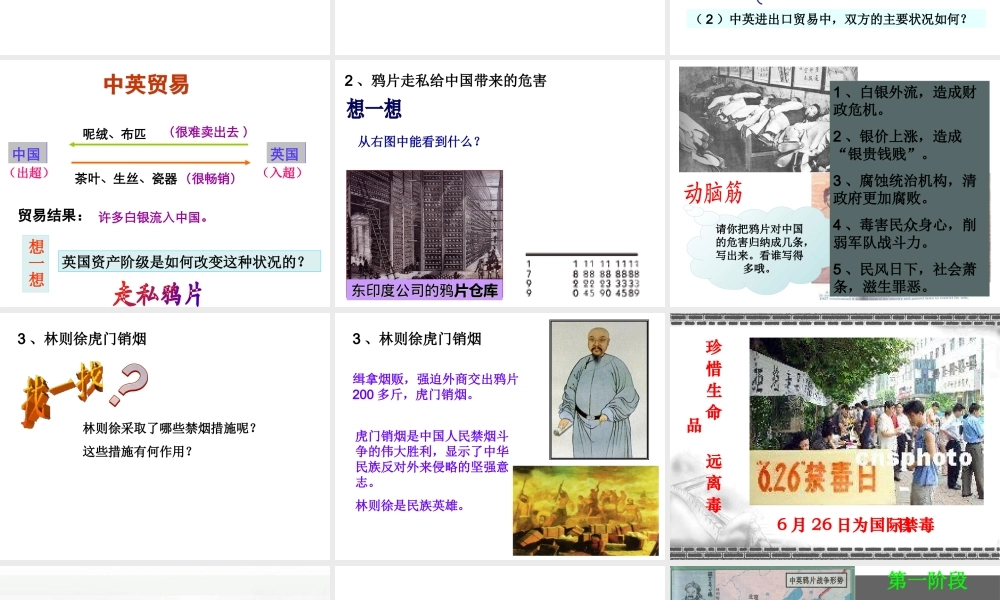Open the Lin Zexu portrait image

[x=599, y=389]
